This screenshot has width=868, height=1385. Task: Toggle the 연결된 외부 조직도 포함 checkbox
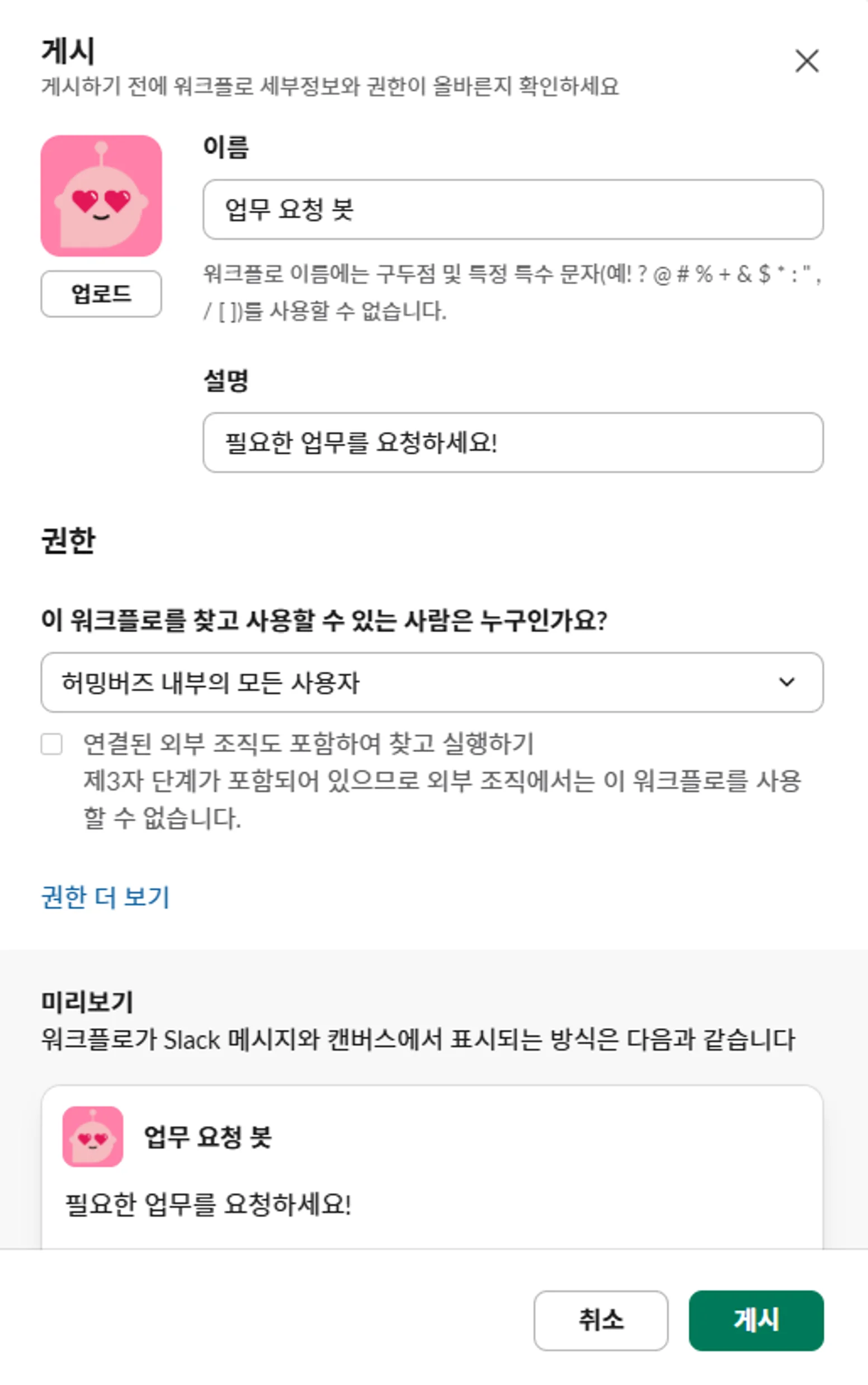51,744
